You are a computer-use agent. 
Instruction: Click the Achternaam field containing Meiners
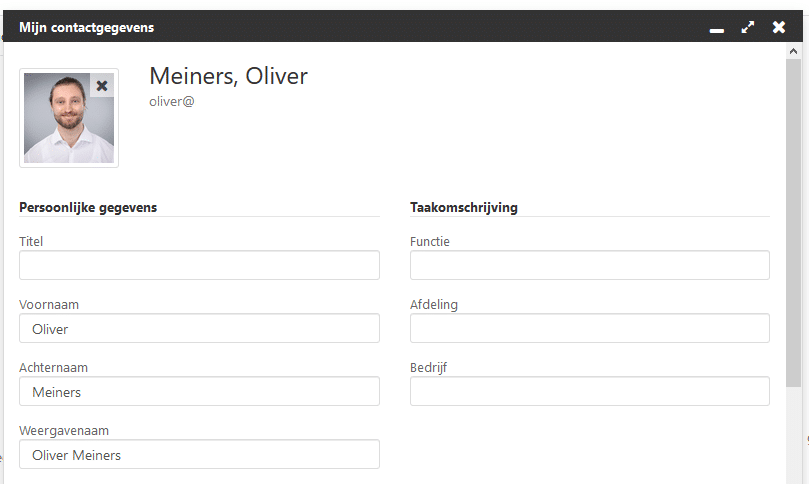pos(199,391)
